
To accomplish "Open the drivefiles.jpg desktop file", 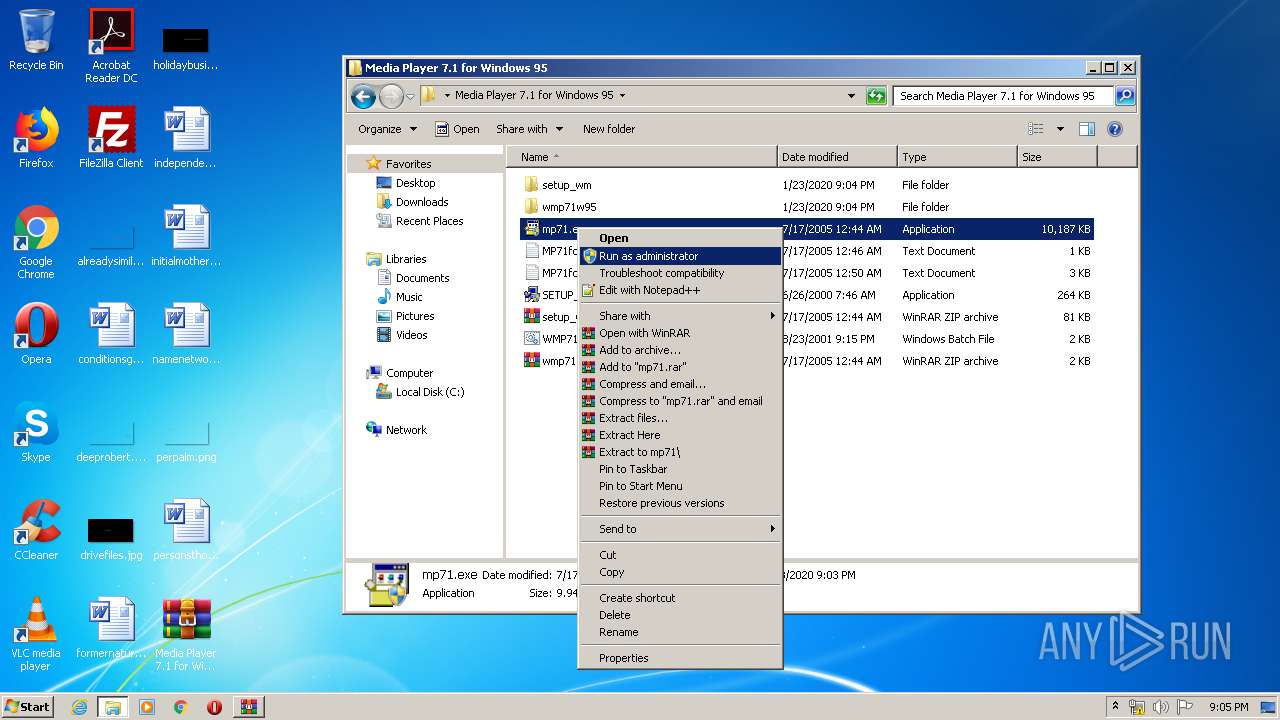I will click(x=111, y=538).
